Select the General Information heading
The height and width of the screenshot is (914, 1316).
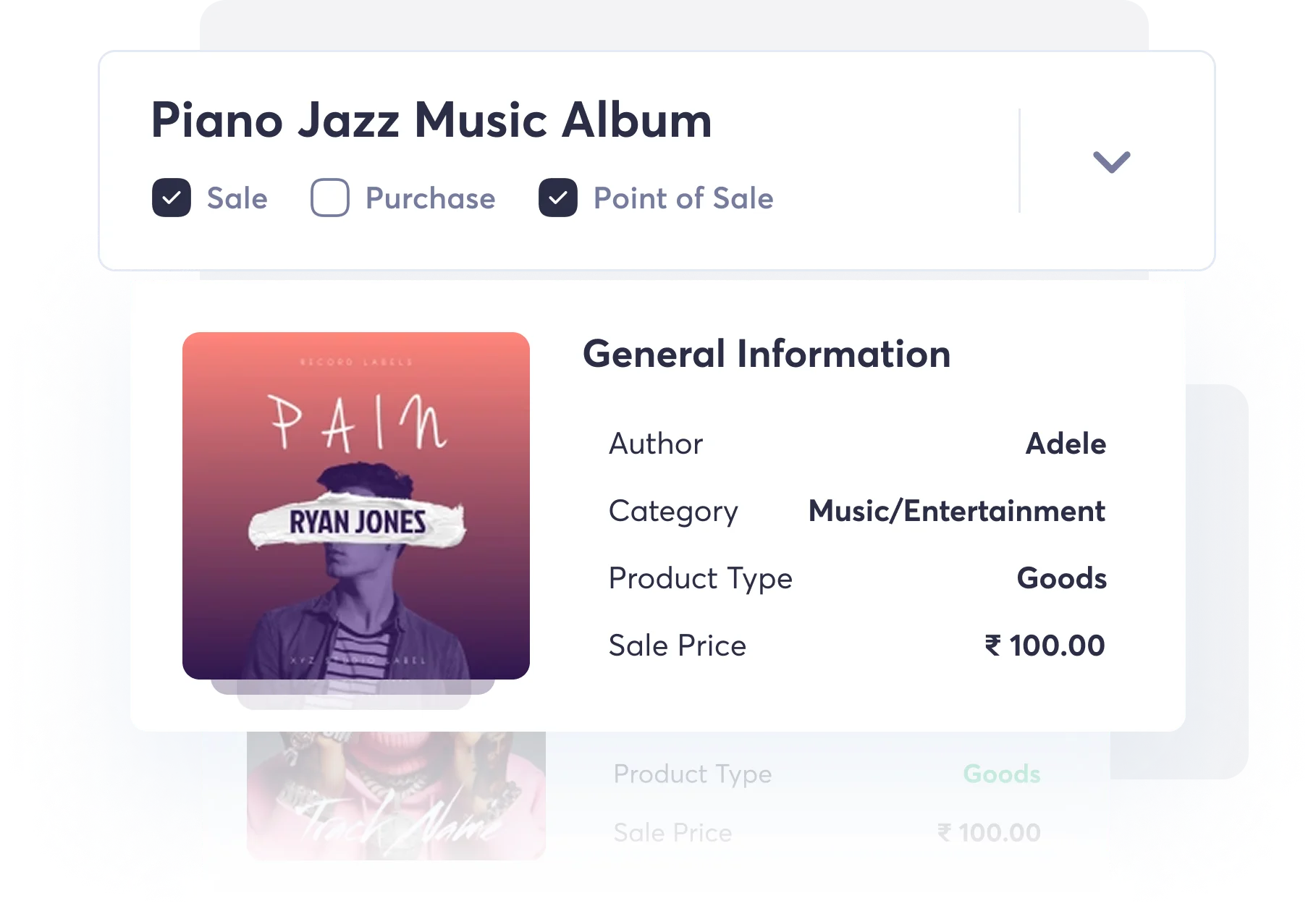tap(768, 355)
